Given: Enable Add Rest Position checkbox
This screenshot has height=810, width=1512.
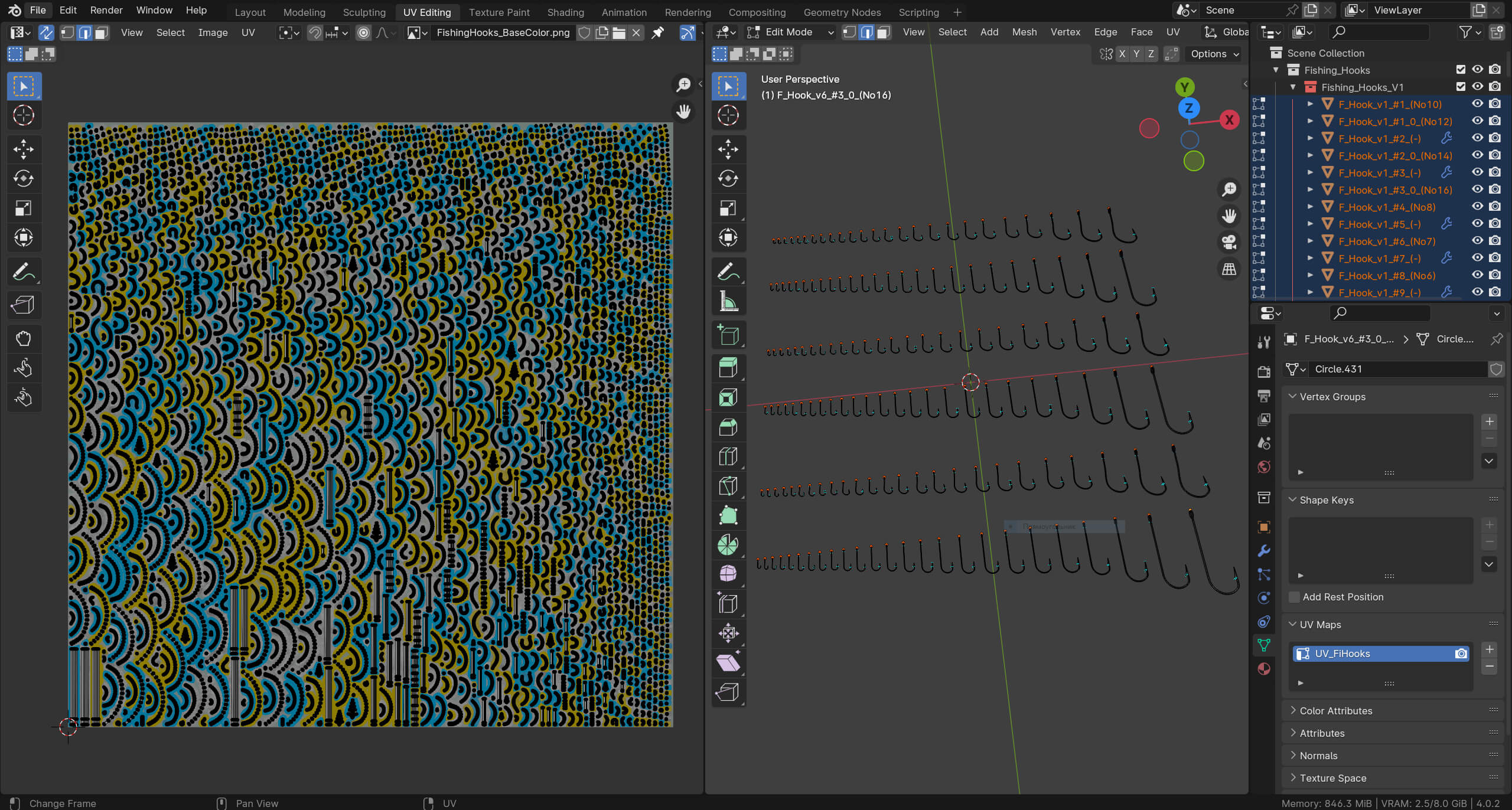Looking at the screenshot, I should tap(1295, 597).
